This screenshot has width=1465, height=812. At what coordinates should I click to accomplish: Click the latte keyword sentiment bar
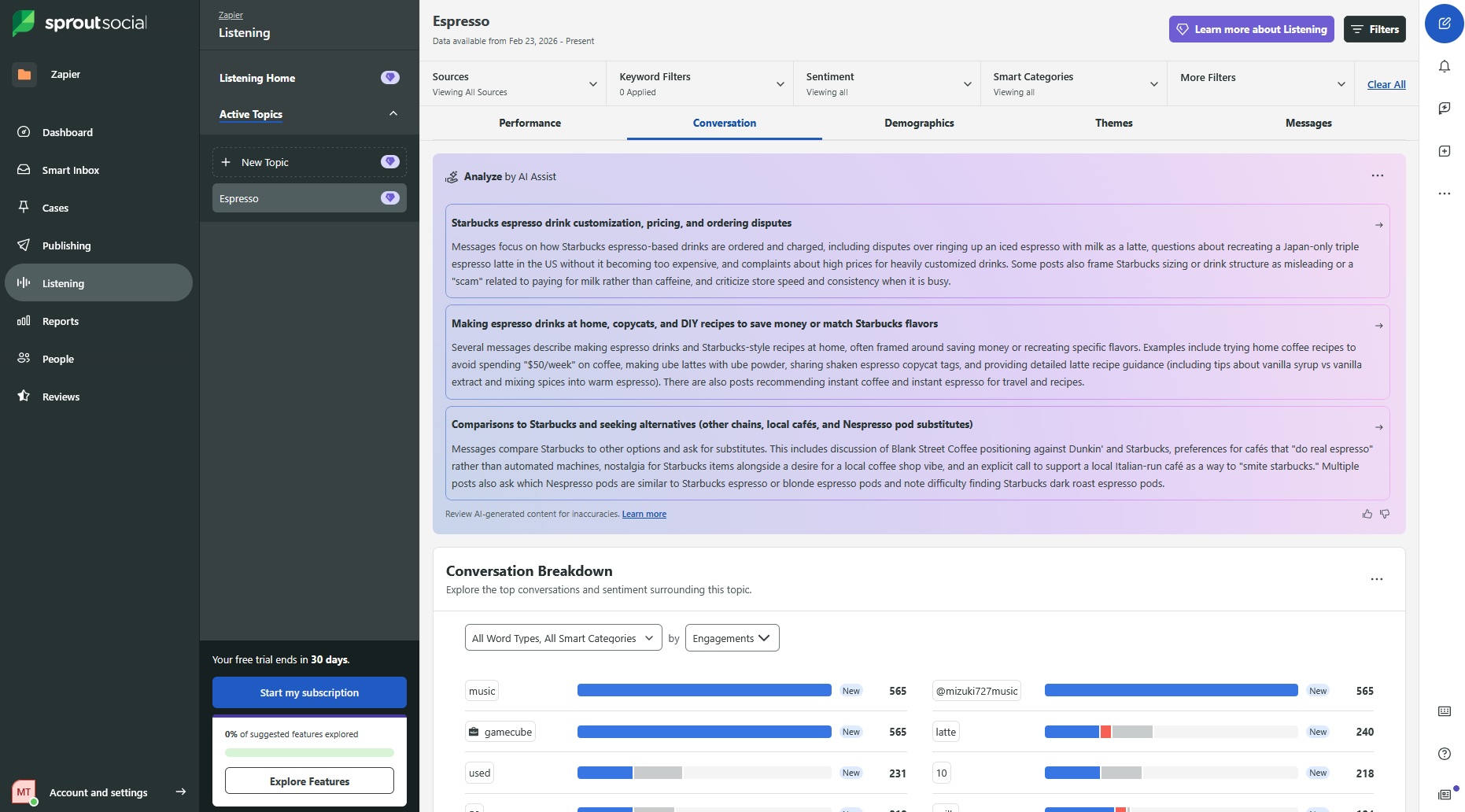(1171, 732)
